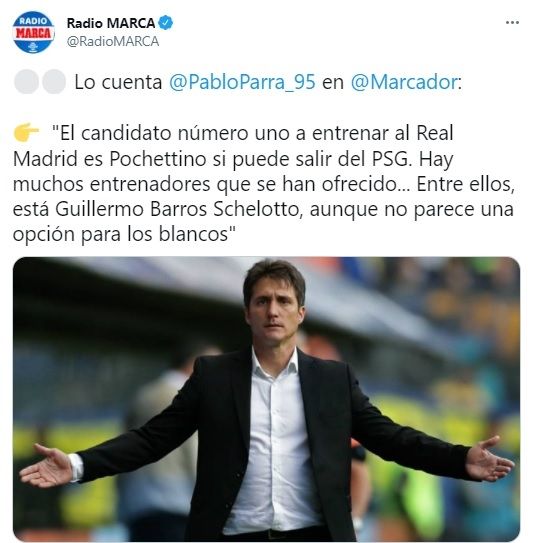Image resolution: width=533 pixels, height=543 pixels.
Task: Open the attached photo of the man
Action: pyautogui.click(x=266, y=399)
